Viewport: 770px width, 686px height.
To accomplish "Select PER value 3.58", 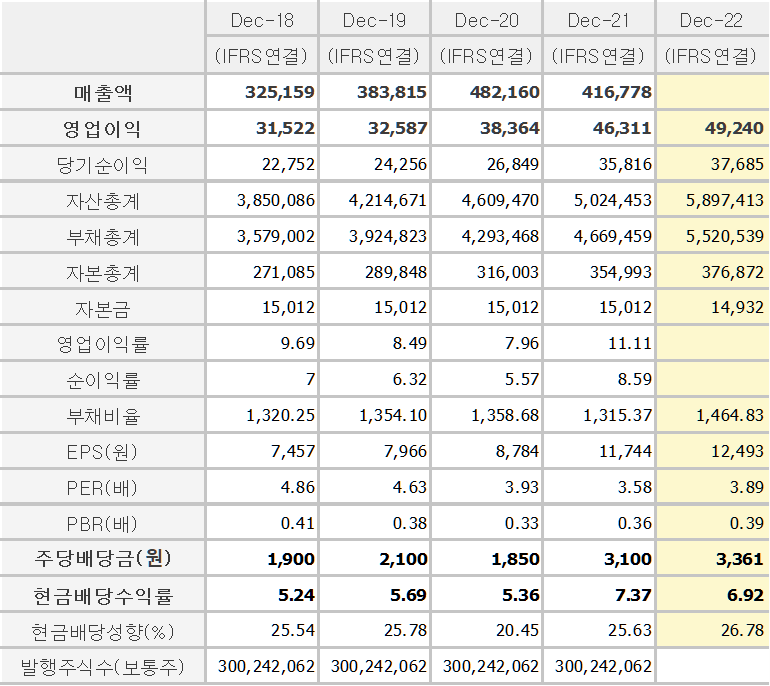I will coord(634,487).
